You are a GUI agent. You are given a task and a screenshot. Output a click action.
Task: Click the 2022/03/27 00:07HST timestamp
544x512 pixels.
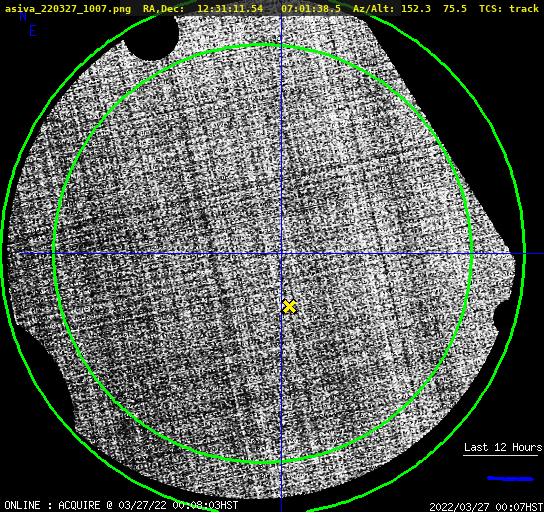pos(486,507)
